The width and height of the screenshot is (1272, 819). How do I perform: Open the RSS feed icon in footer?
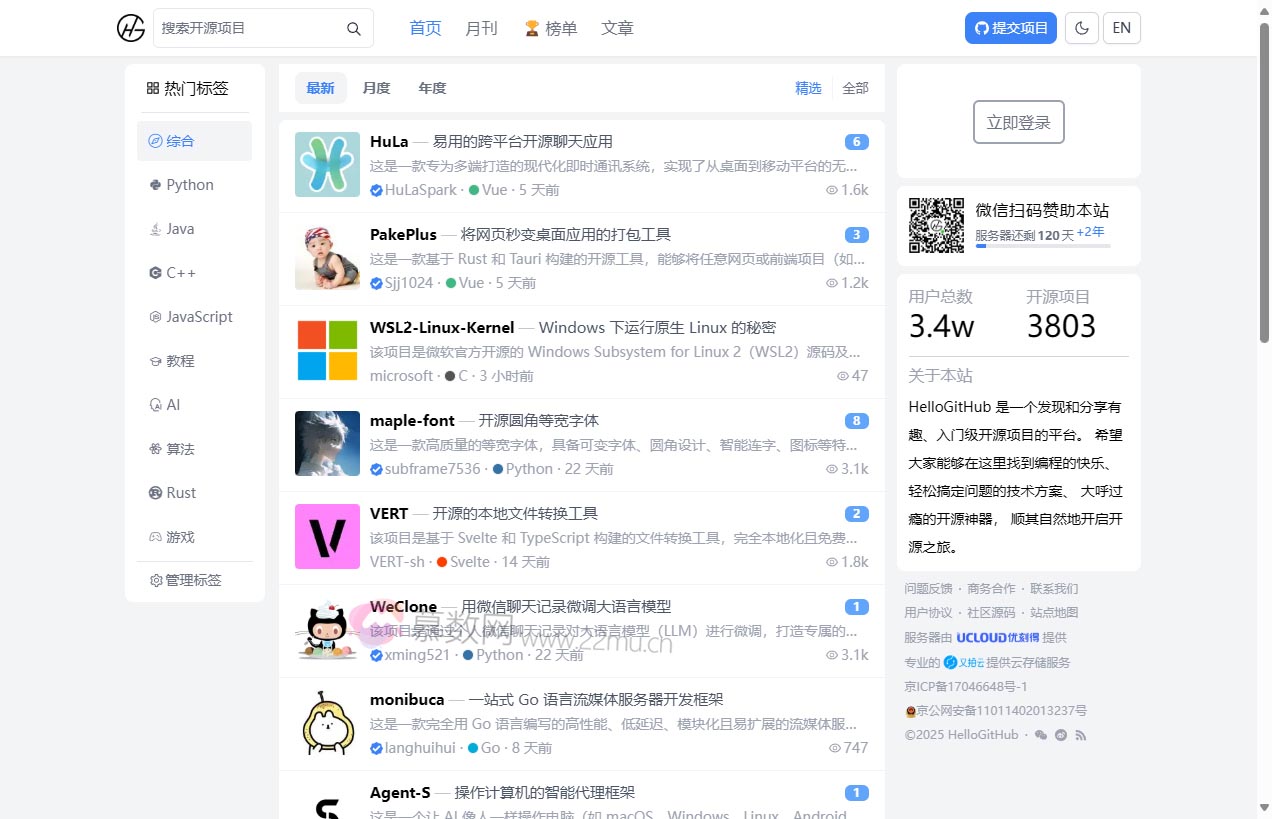click(x=1081, y=735)
